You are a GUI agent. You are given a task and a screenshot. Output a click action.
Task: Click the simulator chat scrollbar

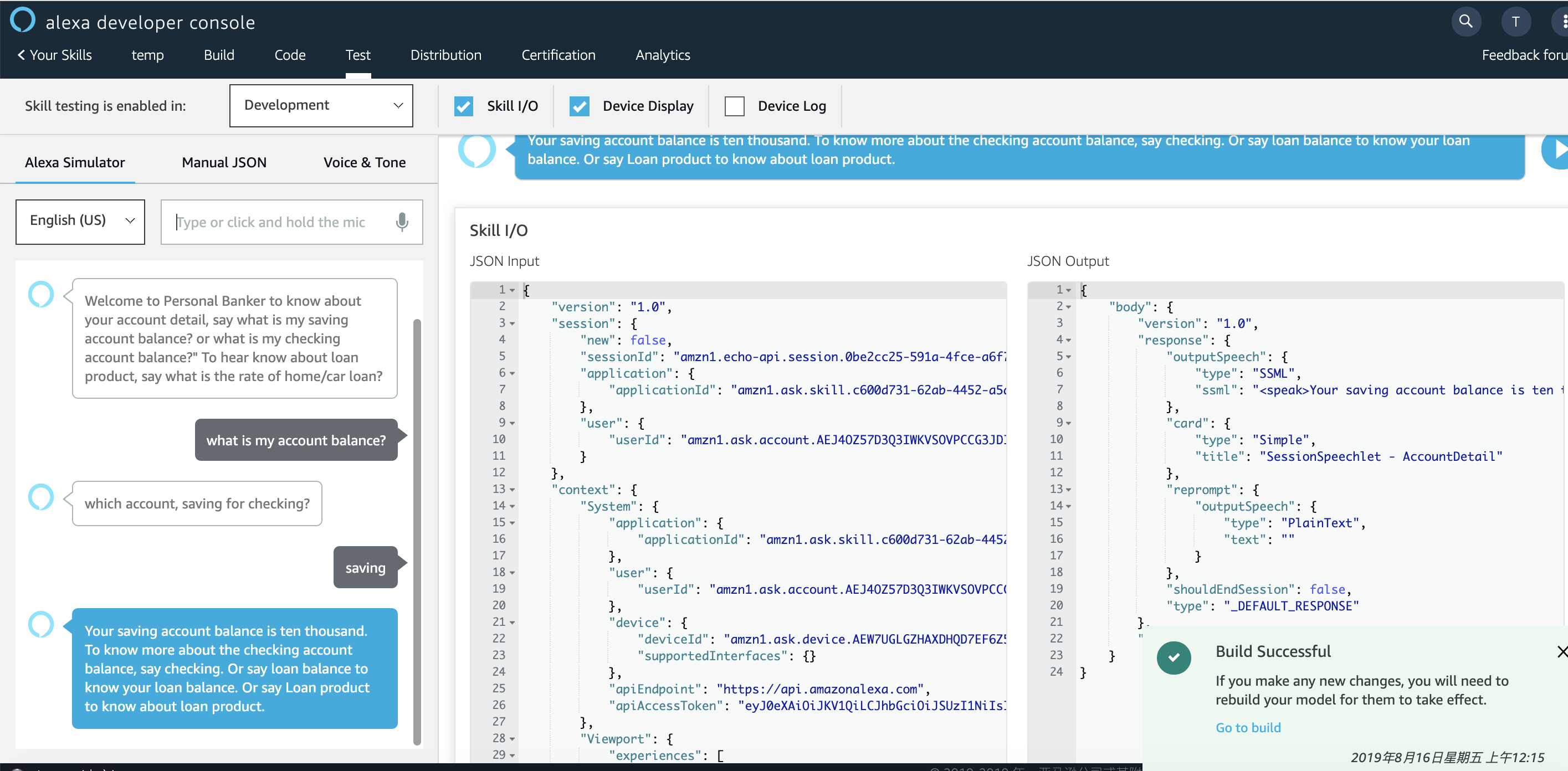tap(417, 532)
